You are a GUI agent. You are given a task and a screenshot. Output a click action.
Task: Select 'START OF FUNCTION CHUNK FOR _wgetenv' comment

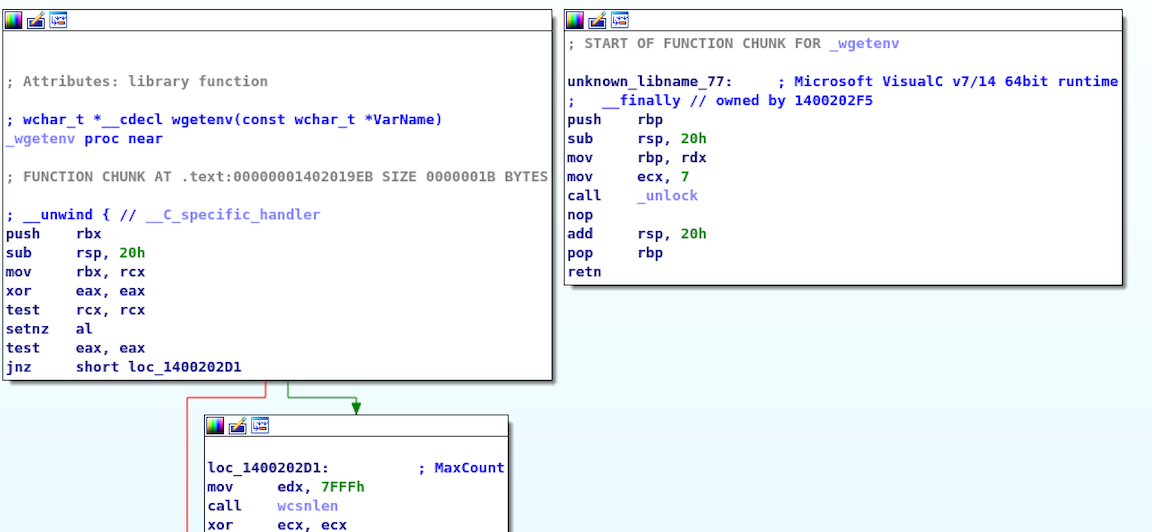[x=733, y=43]
